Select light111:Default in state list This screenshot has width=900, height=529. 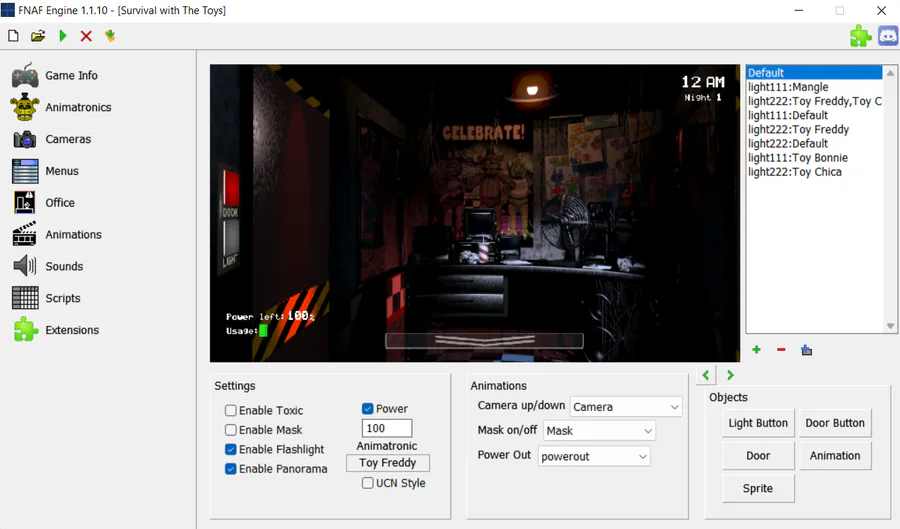814,115
